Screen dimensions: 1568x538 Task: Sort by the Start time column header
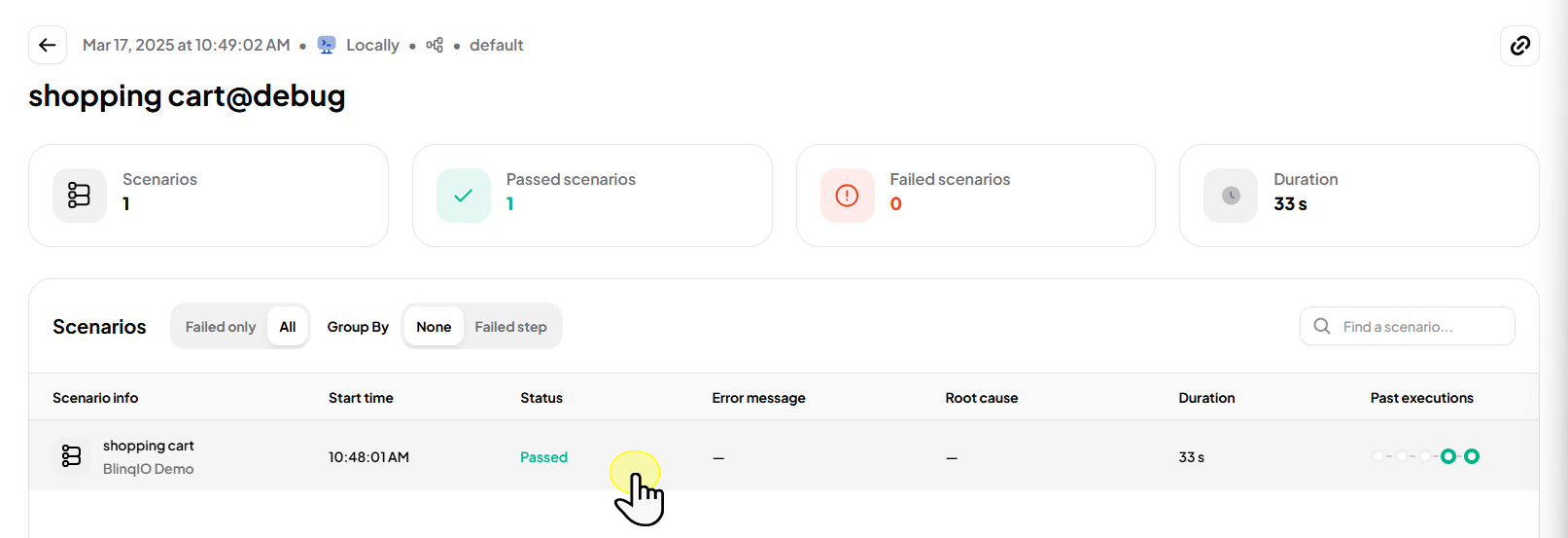click(x=361, y=398)
